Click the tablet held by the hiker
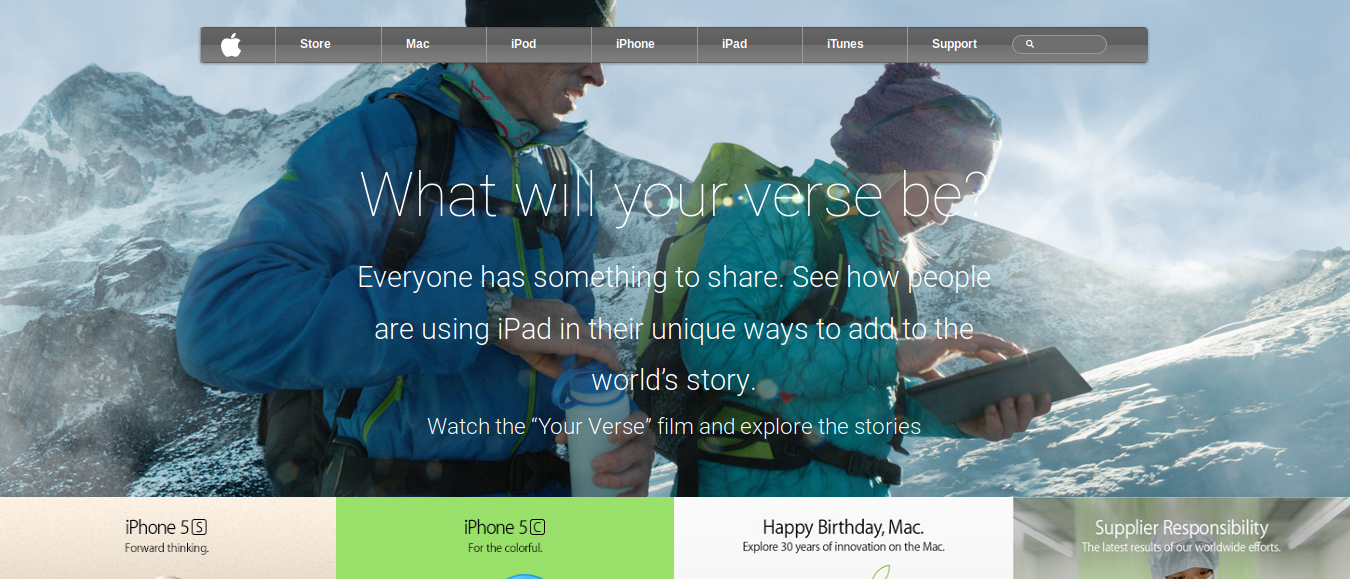 tap(996, 385)
